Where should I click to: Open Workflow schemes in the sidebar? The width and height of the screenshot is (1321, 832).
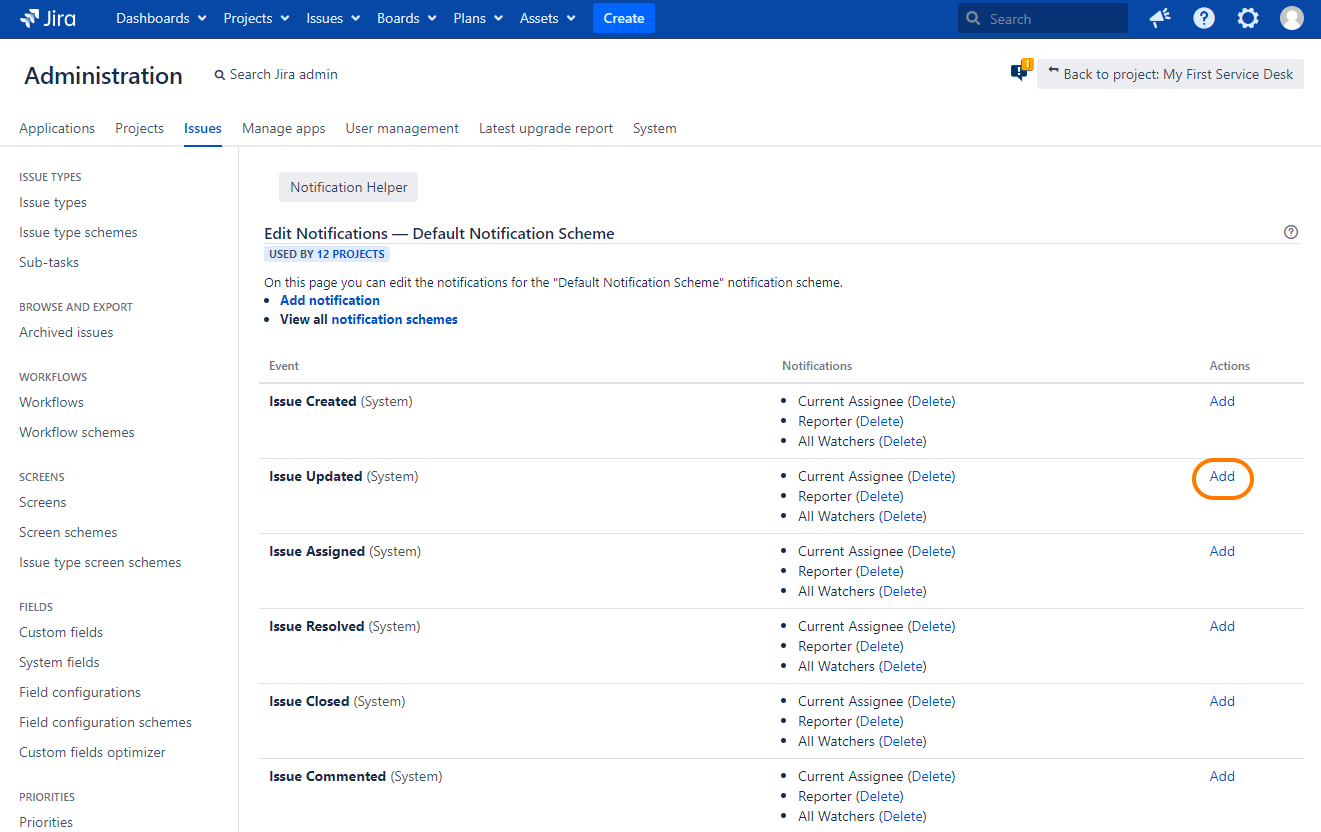click(76, 432)
